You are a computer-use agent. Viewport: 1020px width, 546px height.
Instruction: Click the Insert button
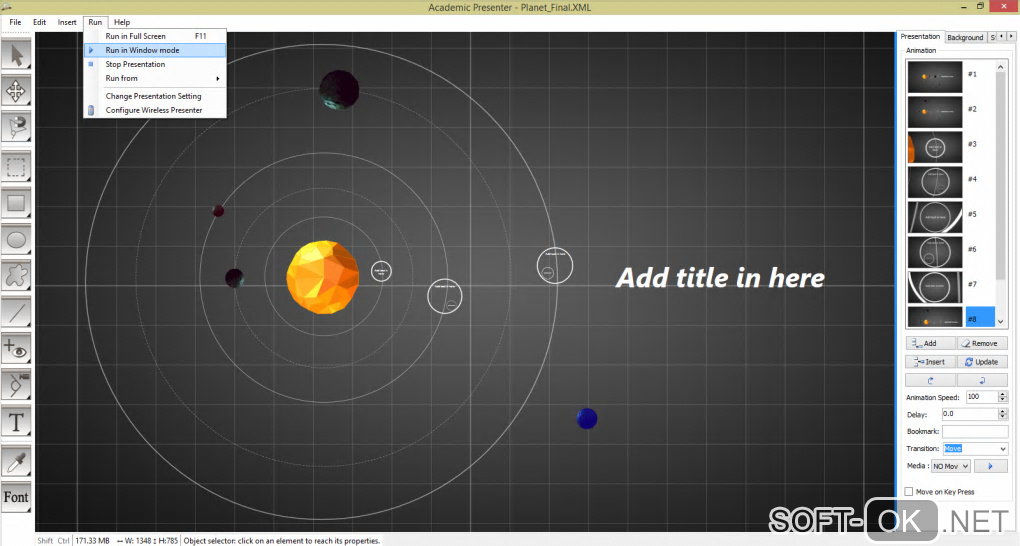[930, 362]
